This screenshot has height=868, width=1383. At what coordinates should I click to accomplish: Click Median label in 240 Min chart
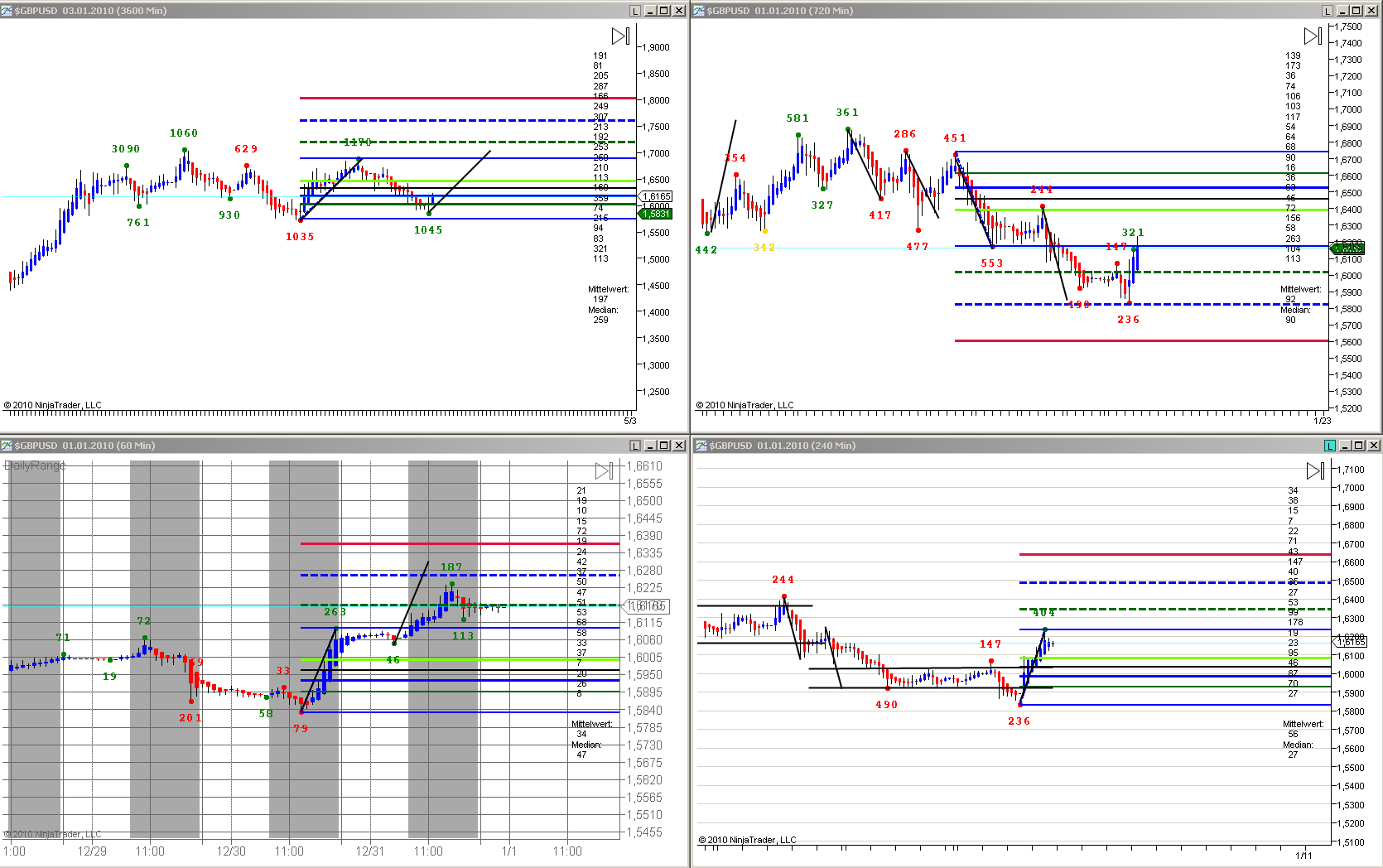(1298, 745)
